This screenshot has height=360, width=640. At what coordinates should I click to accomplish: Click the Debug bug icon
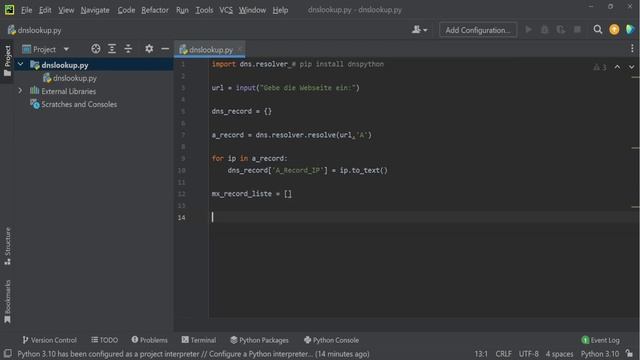tap(544, 29)
